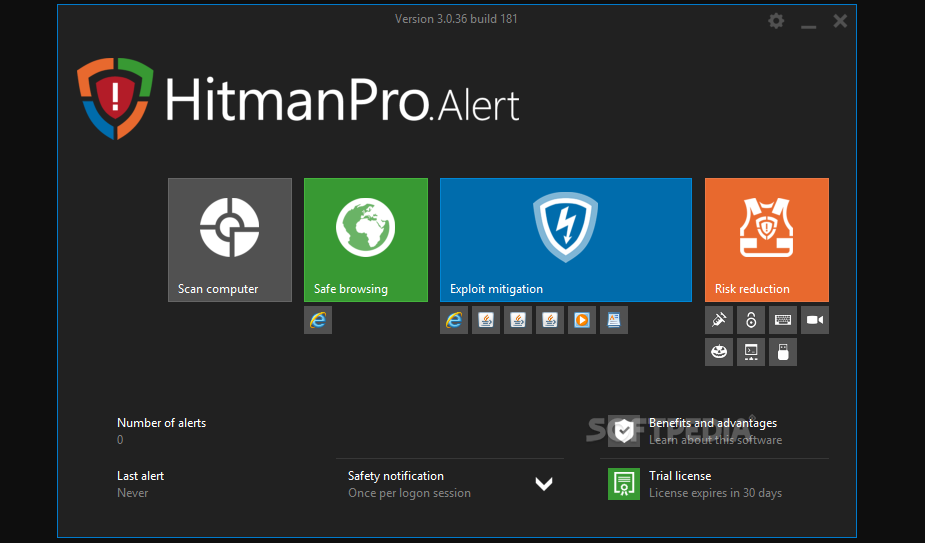Viewport: 925px width, 543px height.
Task: Click the media player icon under Exploit mitigation
Action: 582,320
